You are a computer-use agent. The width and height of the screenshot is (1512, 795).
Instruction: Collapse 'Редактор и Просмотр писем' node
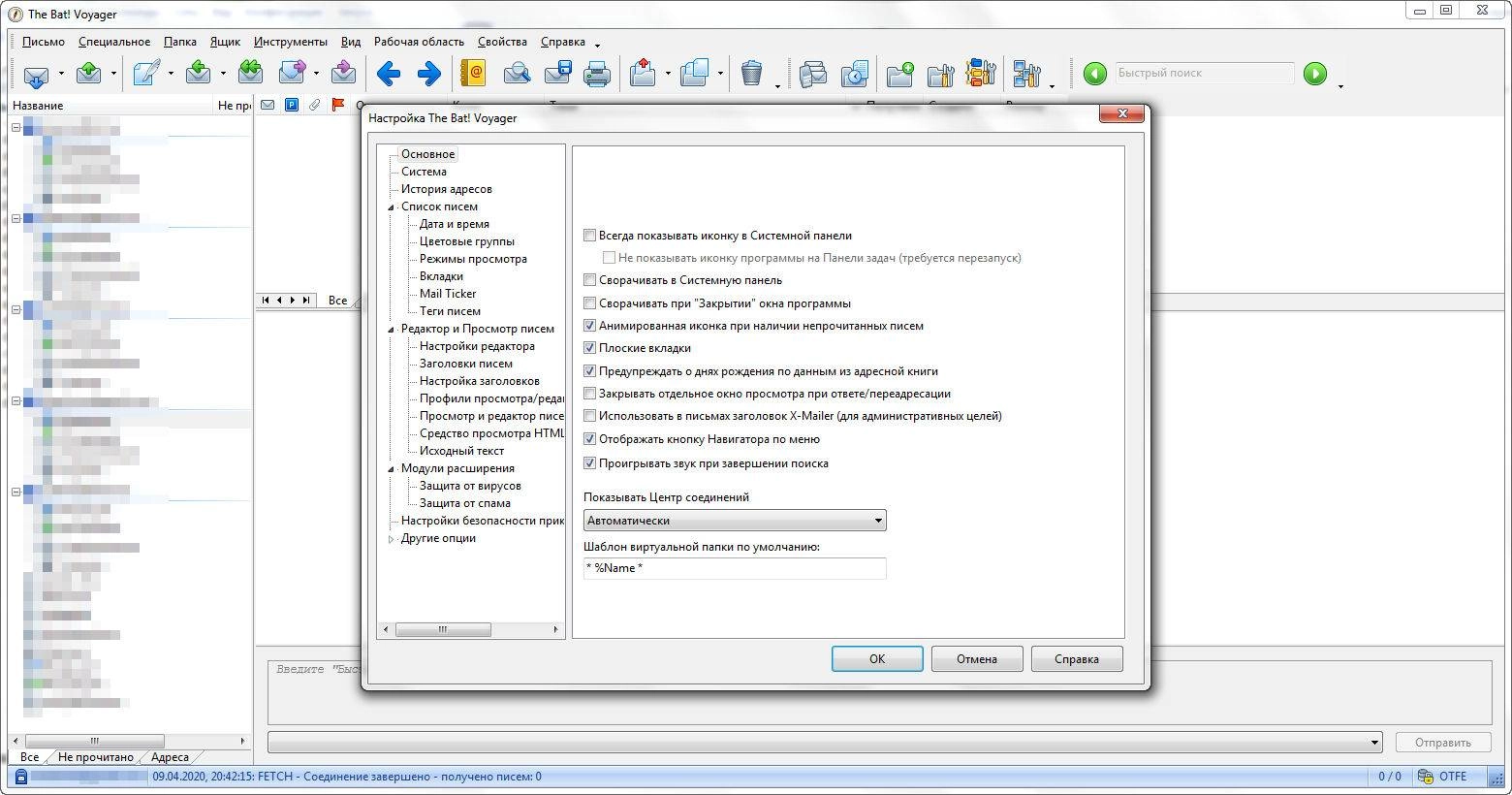pyautogui.click(x=392, y=329)
